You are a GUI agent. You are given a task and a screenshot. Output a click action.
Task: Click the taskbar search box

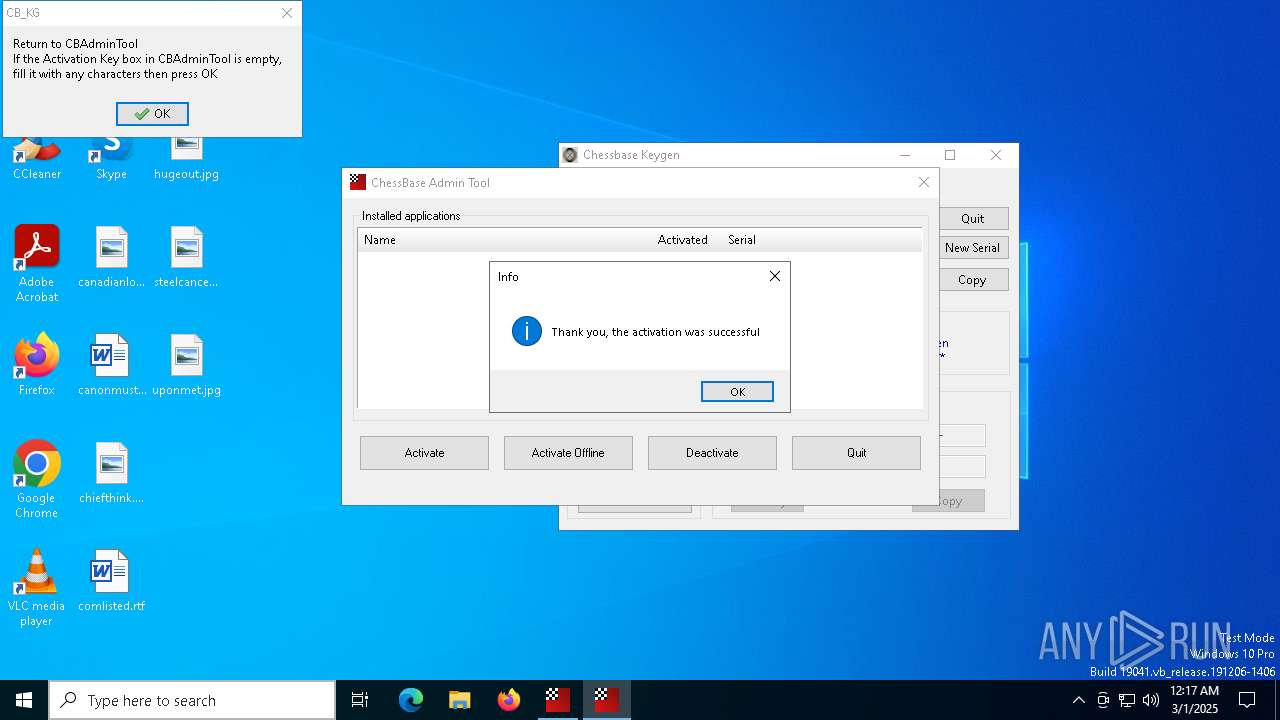[x=192, y=700]
